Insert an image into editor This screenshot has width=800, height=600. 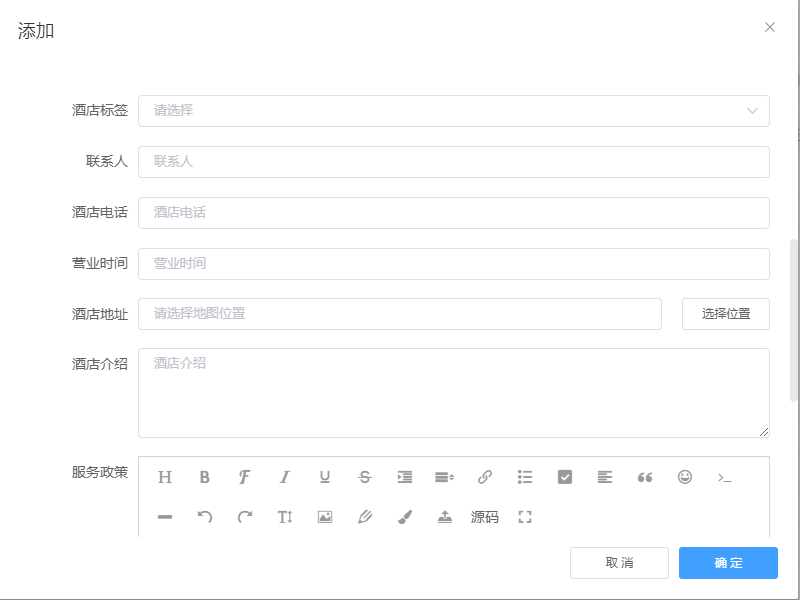click(x=324, y=517)
